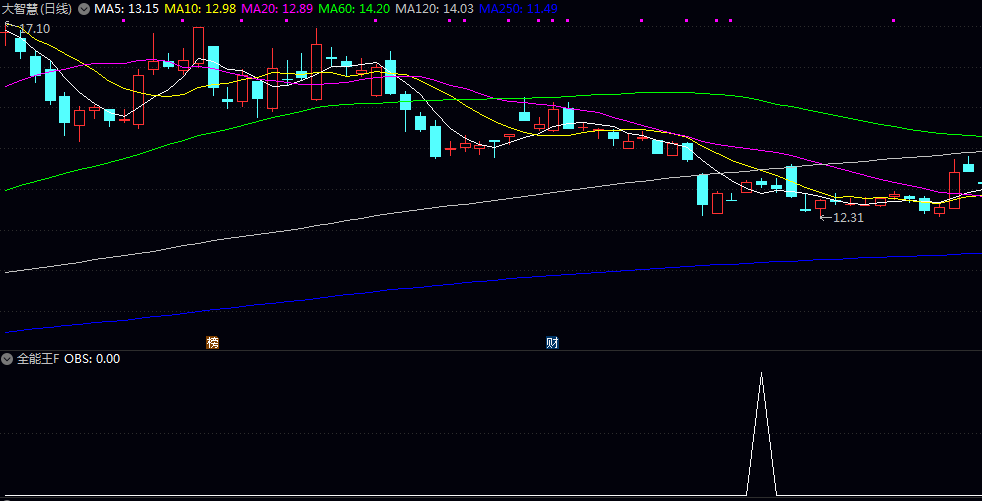Click the large cyan candle above 12.31

tap(791, 180)
